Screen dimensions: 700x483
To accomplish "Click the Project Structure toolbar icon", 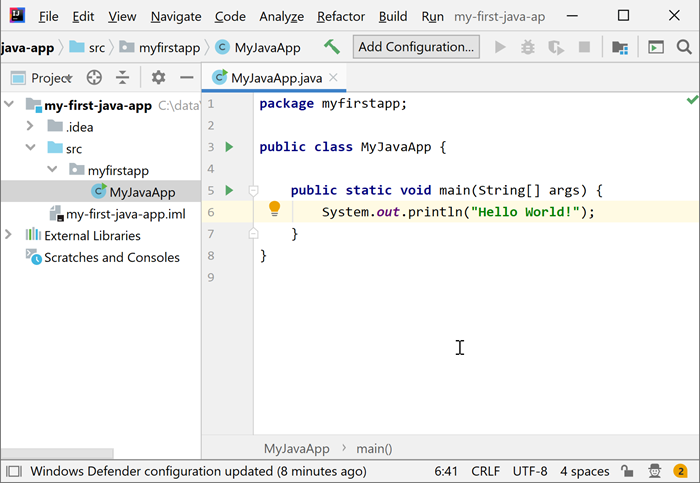I will [620, 47].
